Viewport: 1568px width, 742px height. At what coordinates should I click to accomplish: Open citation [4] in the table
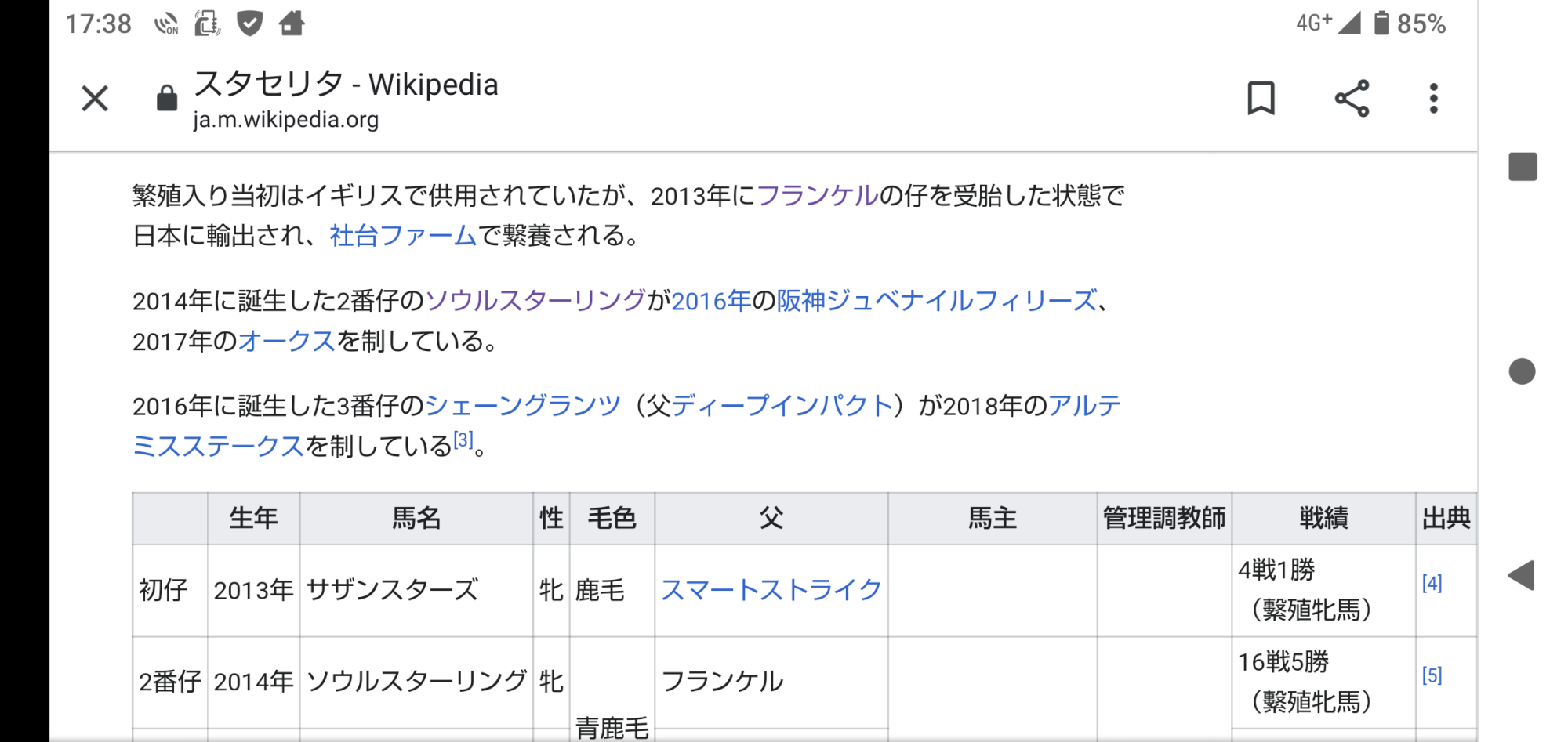point(1432,583)
